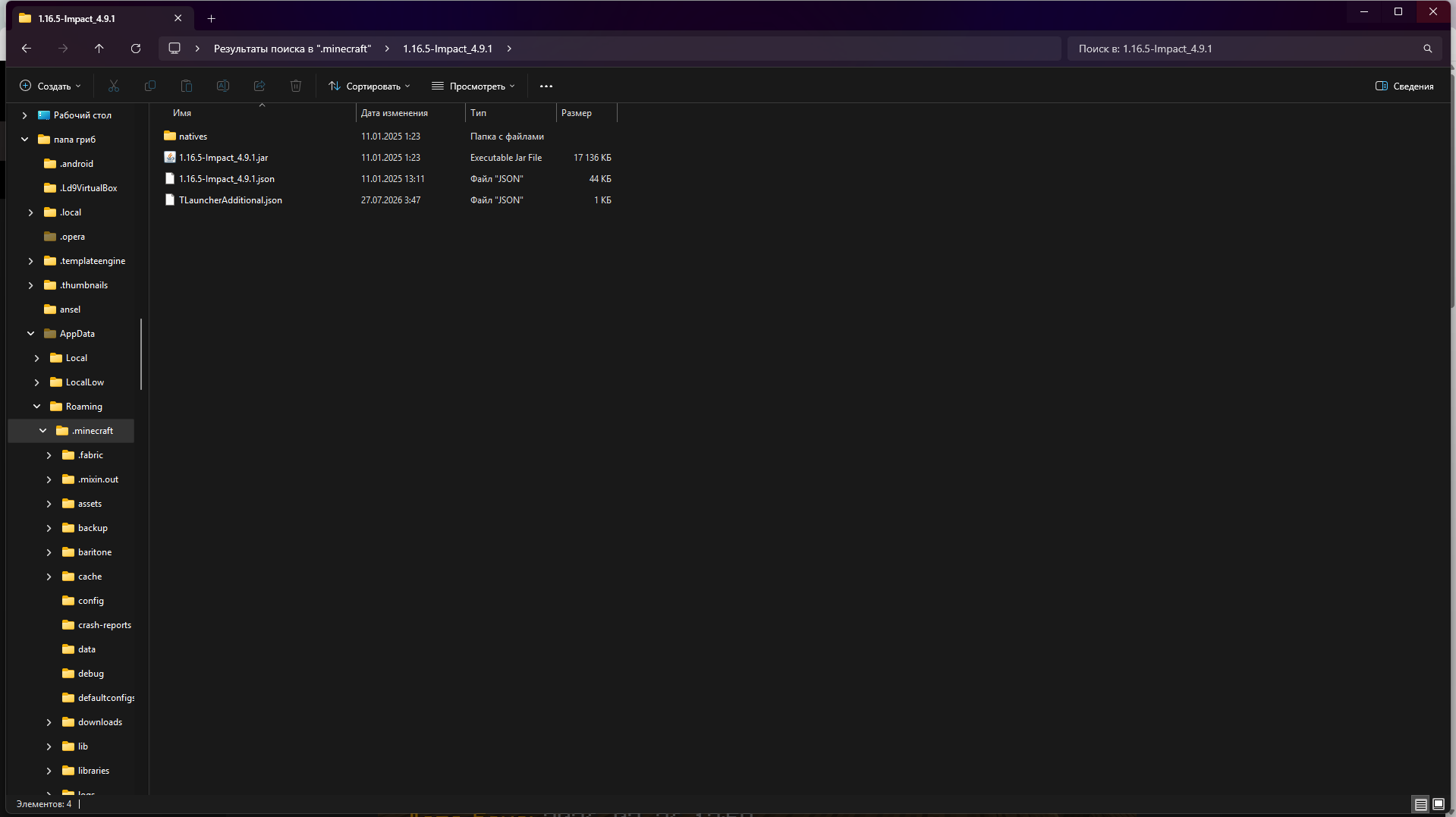Click the Cut scissors icon
The height and width of the screenshot is (817, 1456).
114,86
